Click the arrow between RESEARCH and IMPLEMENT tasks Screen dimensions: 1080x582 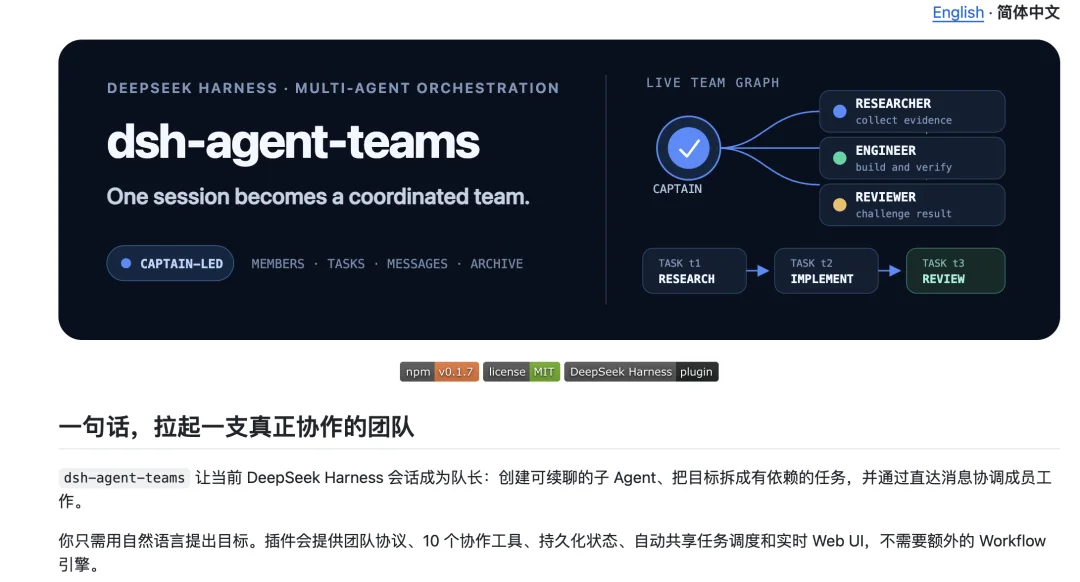pyautogui.click(x=759, y=271)
